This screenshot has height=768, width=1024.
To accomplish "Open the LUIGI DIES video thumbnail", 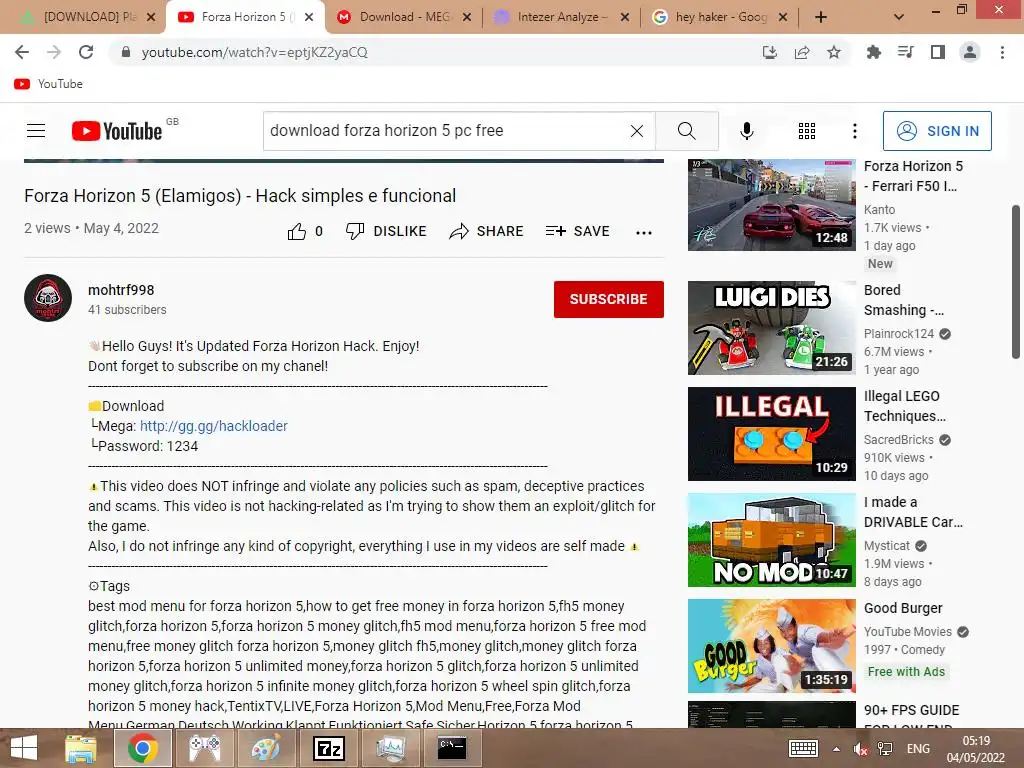I will (771, 328).
